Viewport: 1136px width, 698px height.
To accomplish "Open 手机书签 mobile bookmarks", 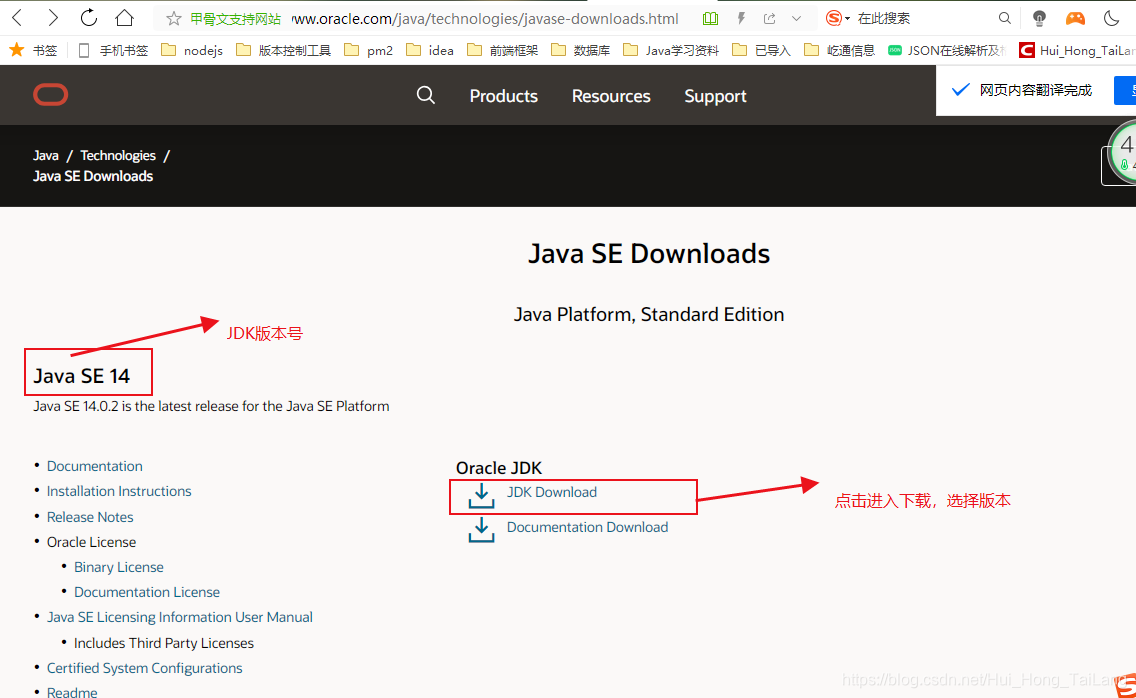I will coord(113,50).
